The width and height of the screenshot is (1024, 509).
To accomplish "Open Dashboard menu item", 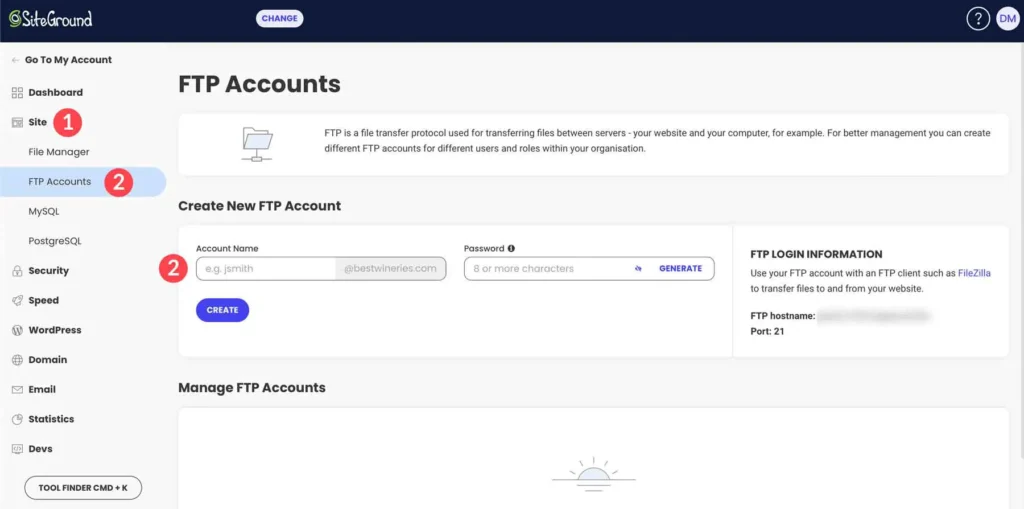I will coord(56,93).
